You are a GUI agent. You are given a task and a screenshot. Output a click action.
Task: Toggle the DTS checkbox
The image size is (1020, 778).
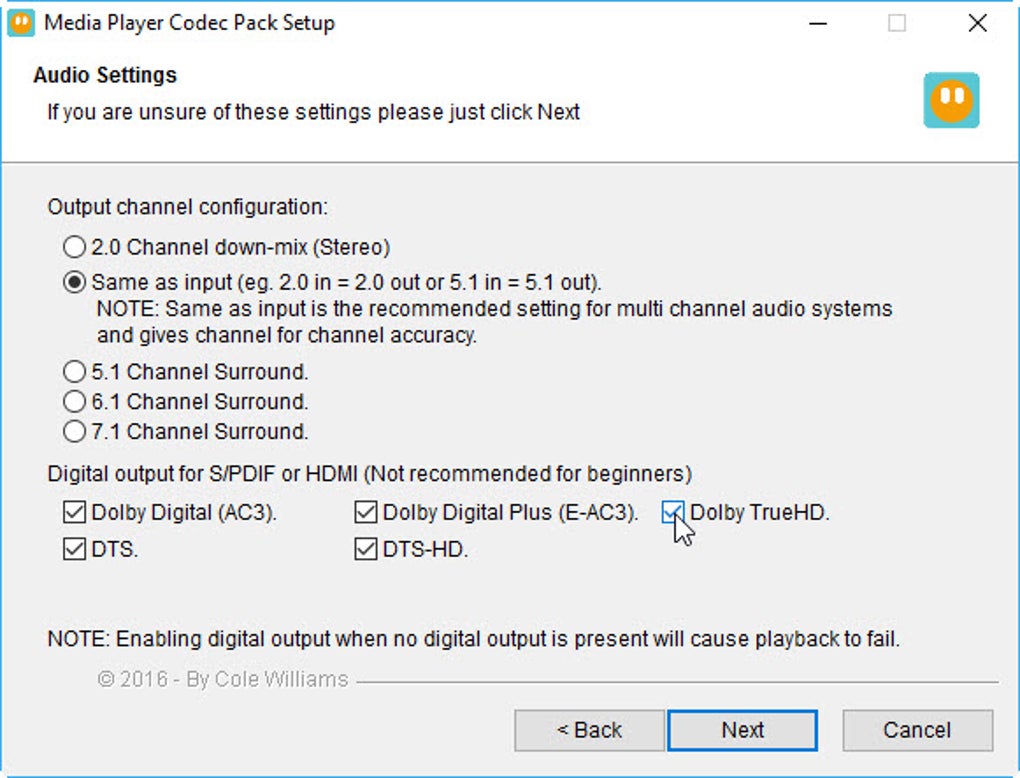click(x=74, y=549)
